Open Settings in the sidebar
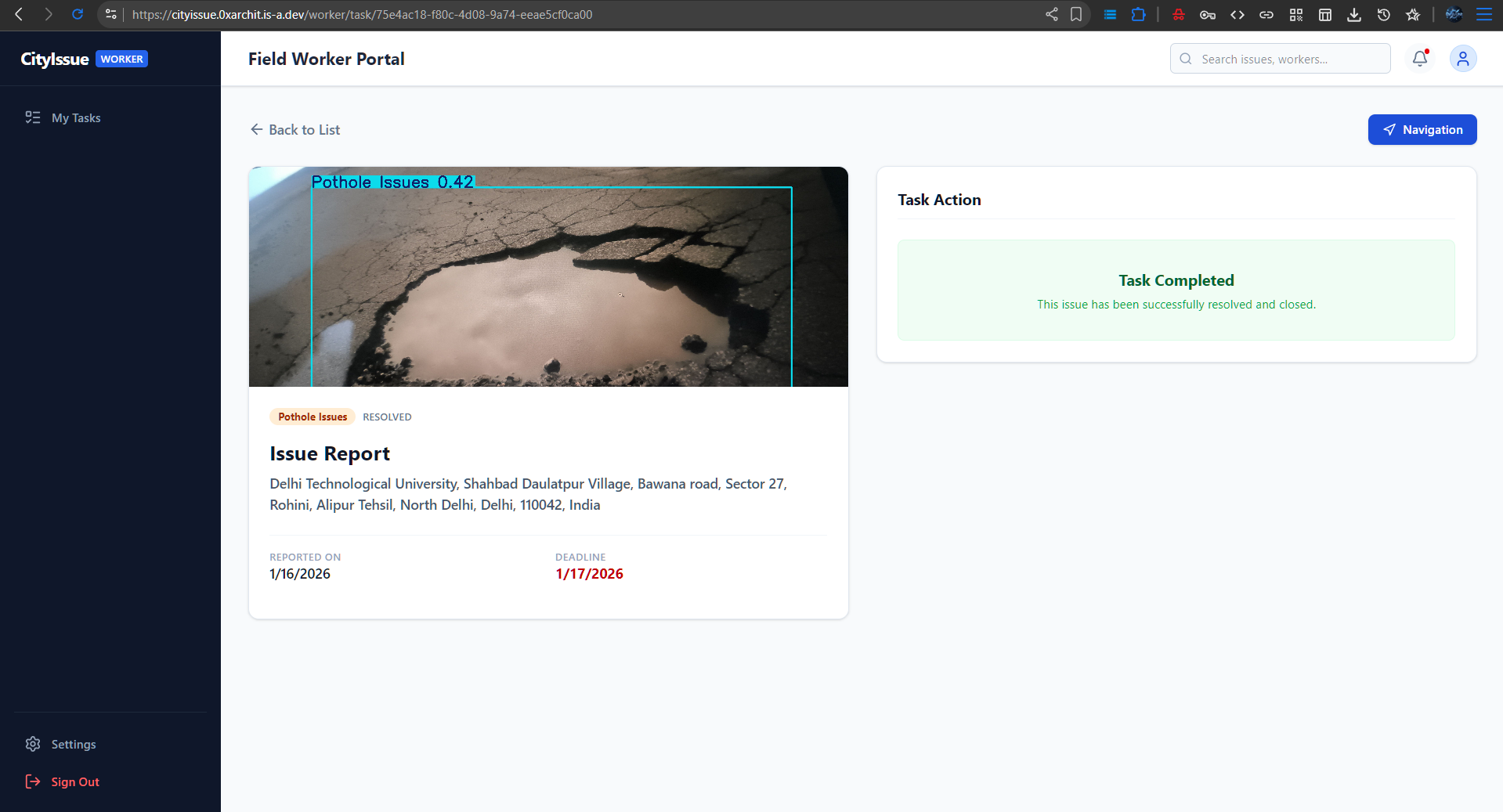The height and width of the screenshot is (812, 1503). [73, 744]
